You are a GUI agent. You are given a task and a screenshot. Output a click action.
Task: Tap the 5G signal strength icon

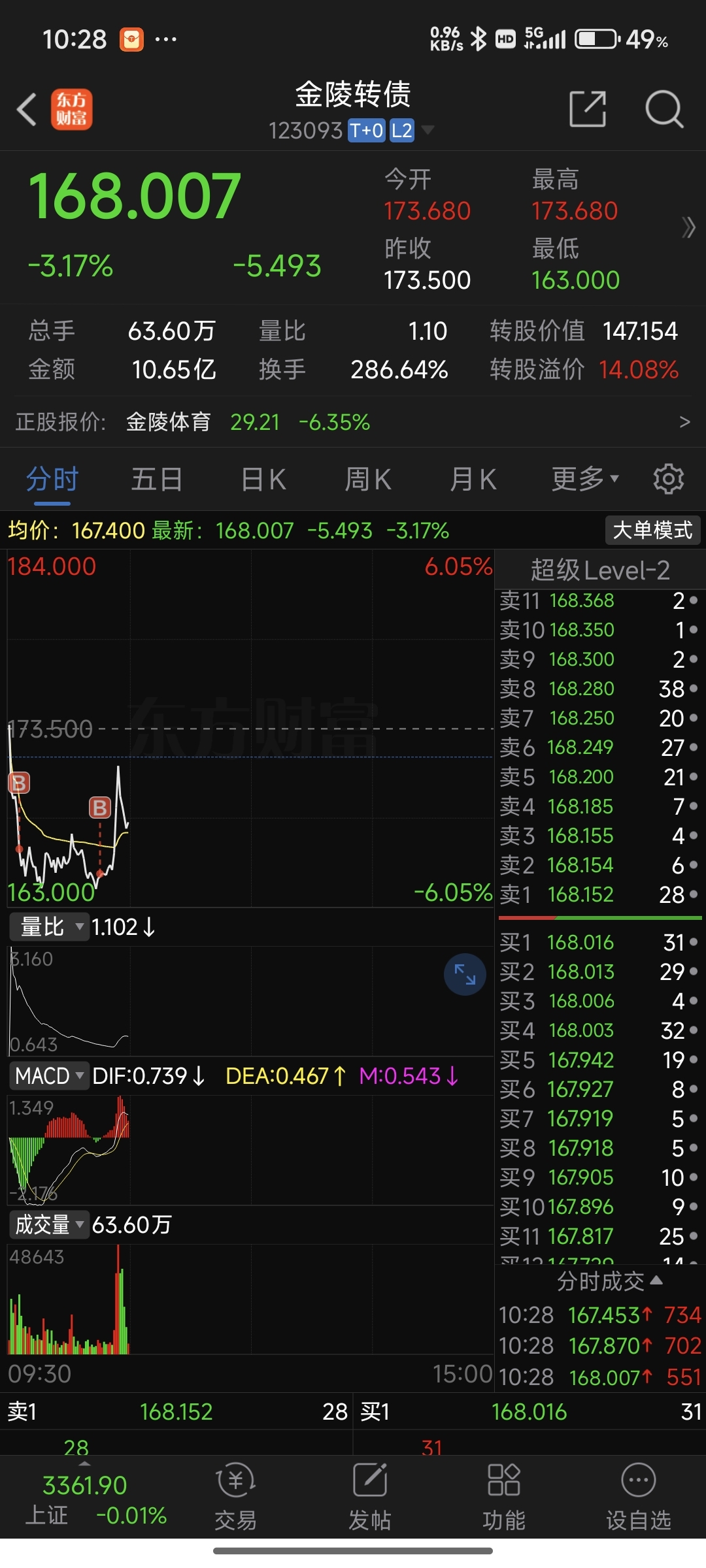[x=545, y=39]
